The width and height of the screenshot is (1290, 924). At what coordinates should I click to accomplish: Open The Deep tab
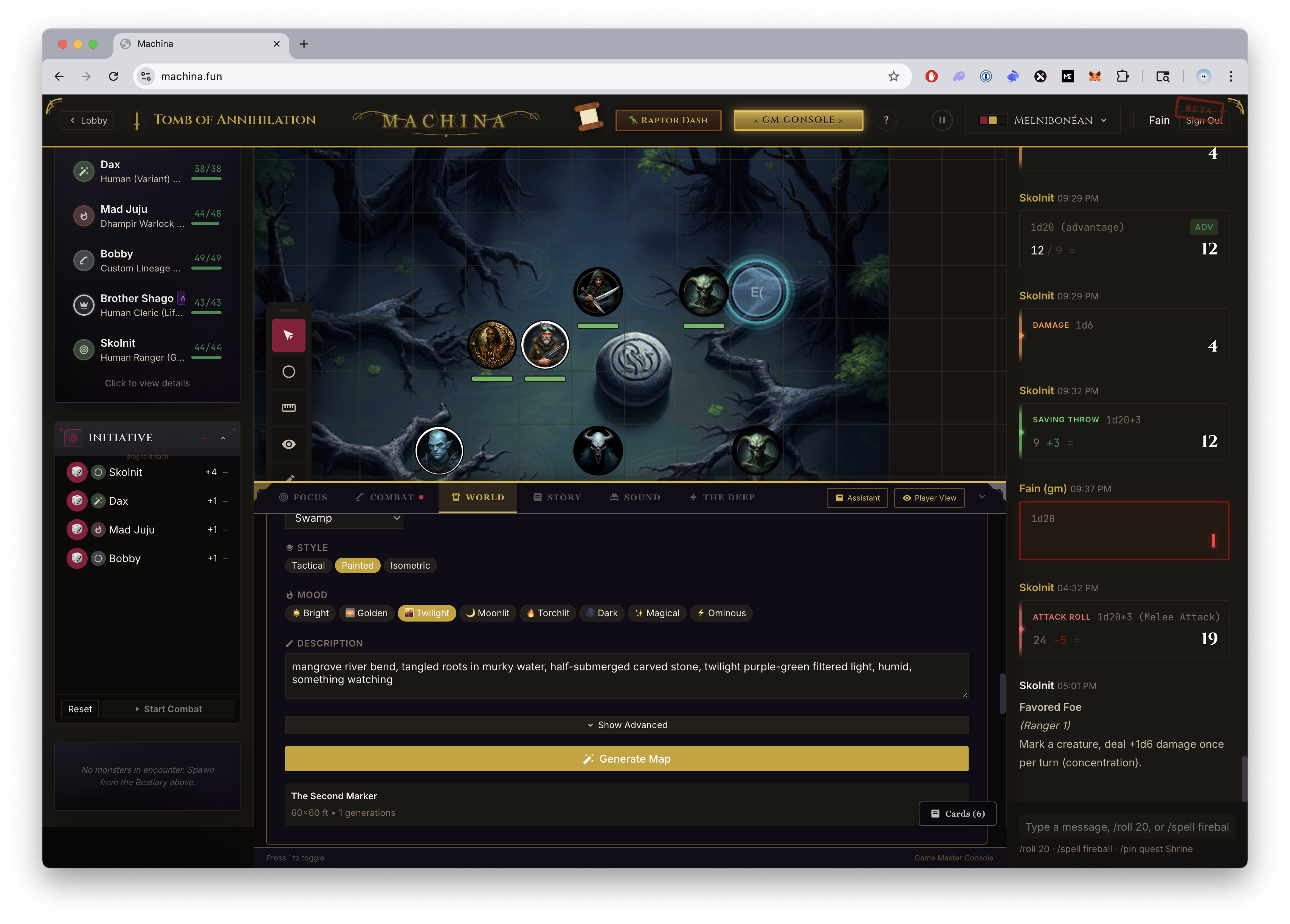coord(722,497)
